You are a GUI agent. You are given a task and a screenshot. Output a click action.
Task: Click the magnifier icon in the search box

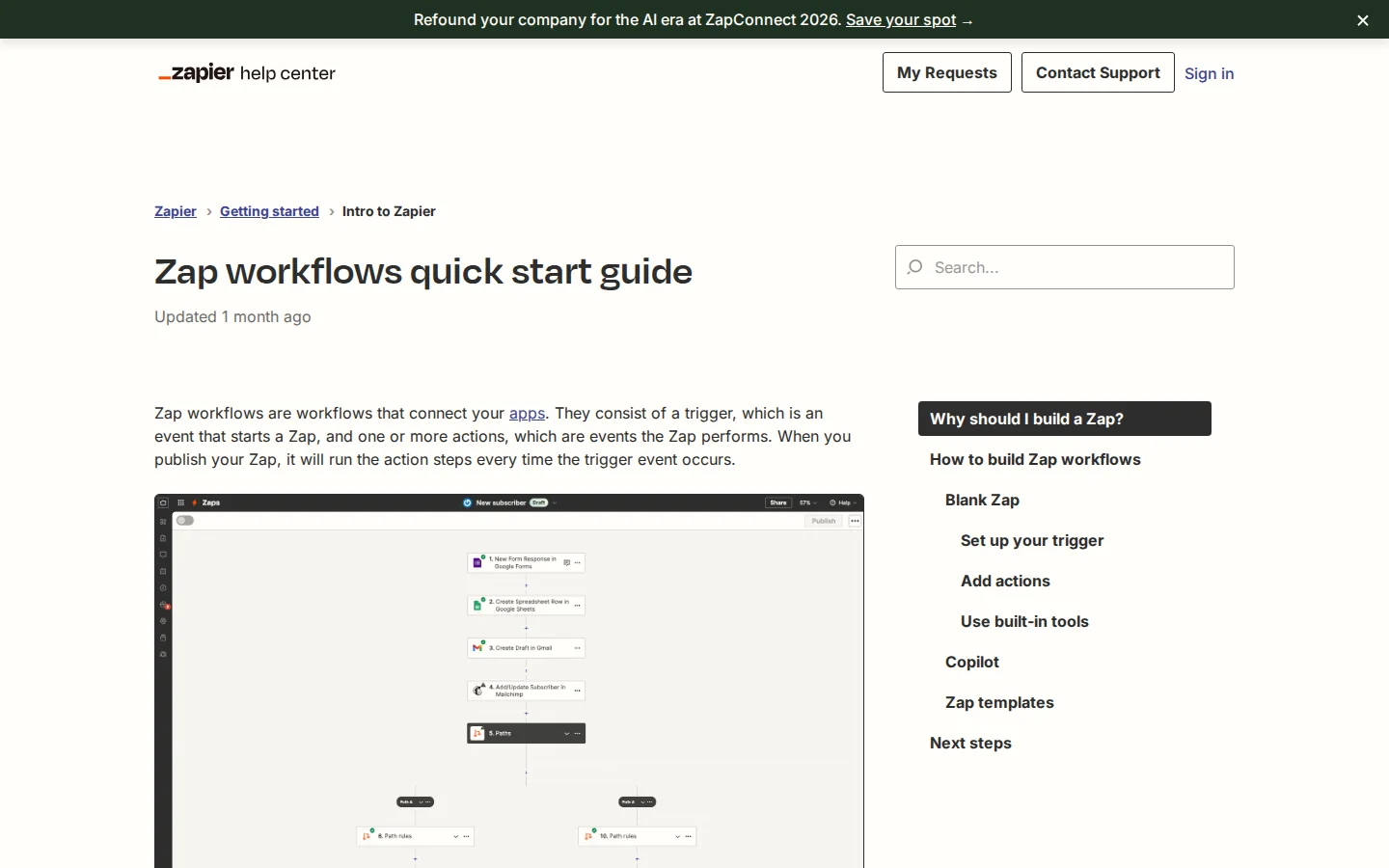[x=915, y=267]
